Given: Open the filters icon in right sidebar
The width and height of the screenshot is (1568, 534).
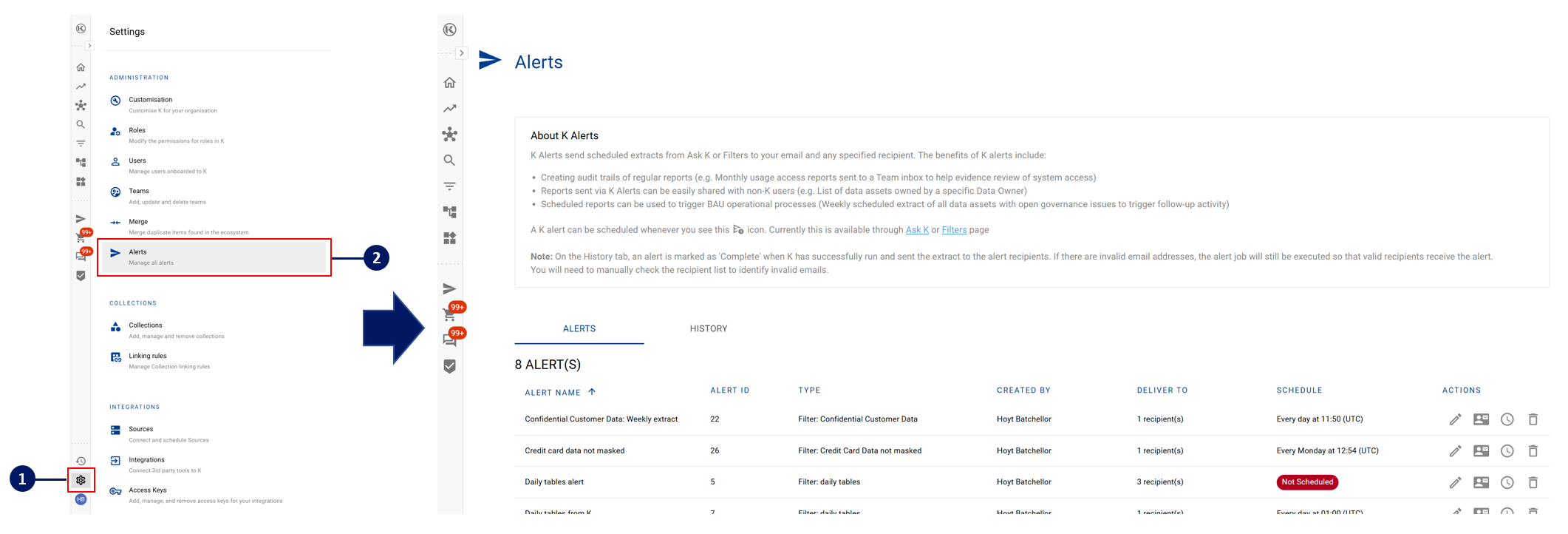Looking at the screenshot, I should click(449, 186).
